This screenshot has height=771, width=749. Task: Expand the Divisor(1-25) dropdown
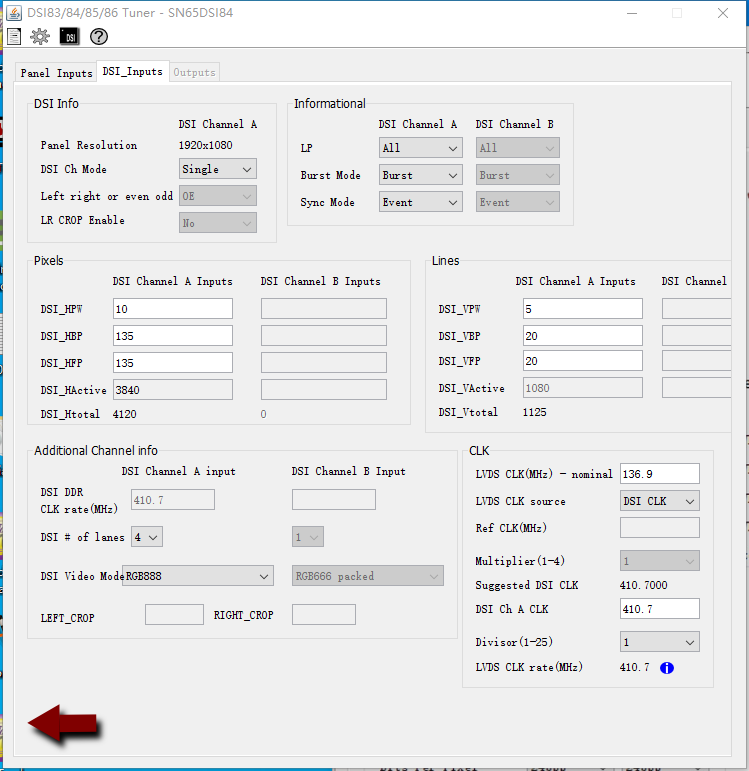pyautogui.click(x=659, y=642)
